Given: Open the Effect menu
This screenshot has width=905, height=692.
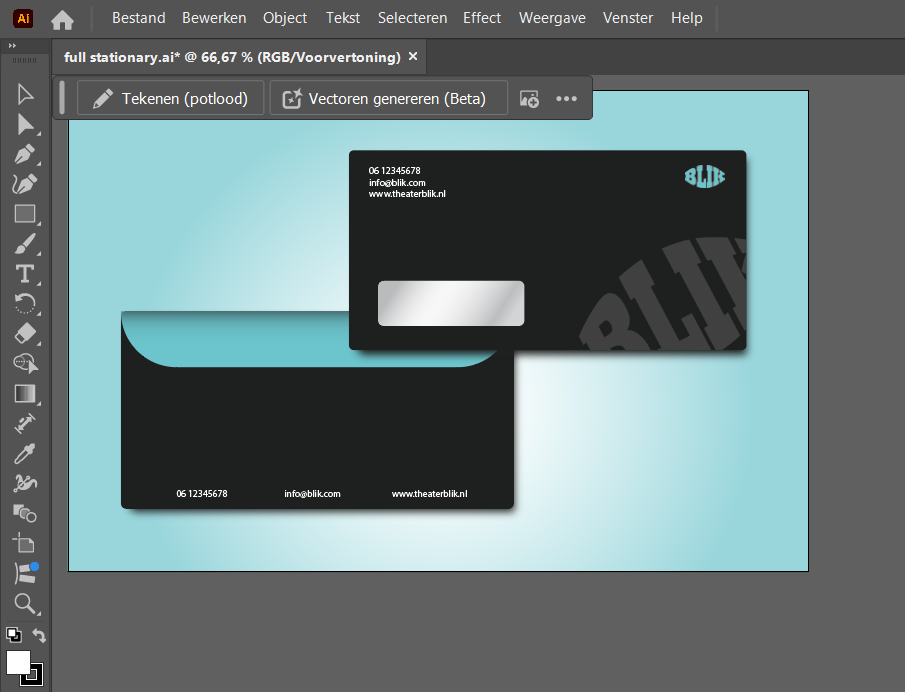Looking at the screenshot, I should (483, 18).
